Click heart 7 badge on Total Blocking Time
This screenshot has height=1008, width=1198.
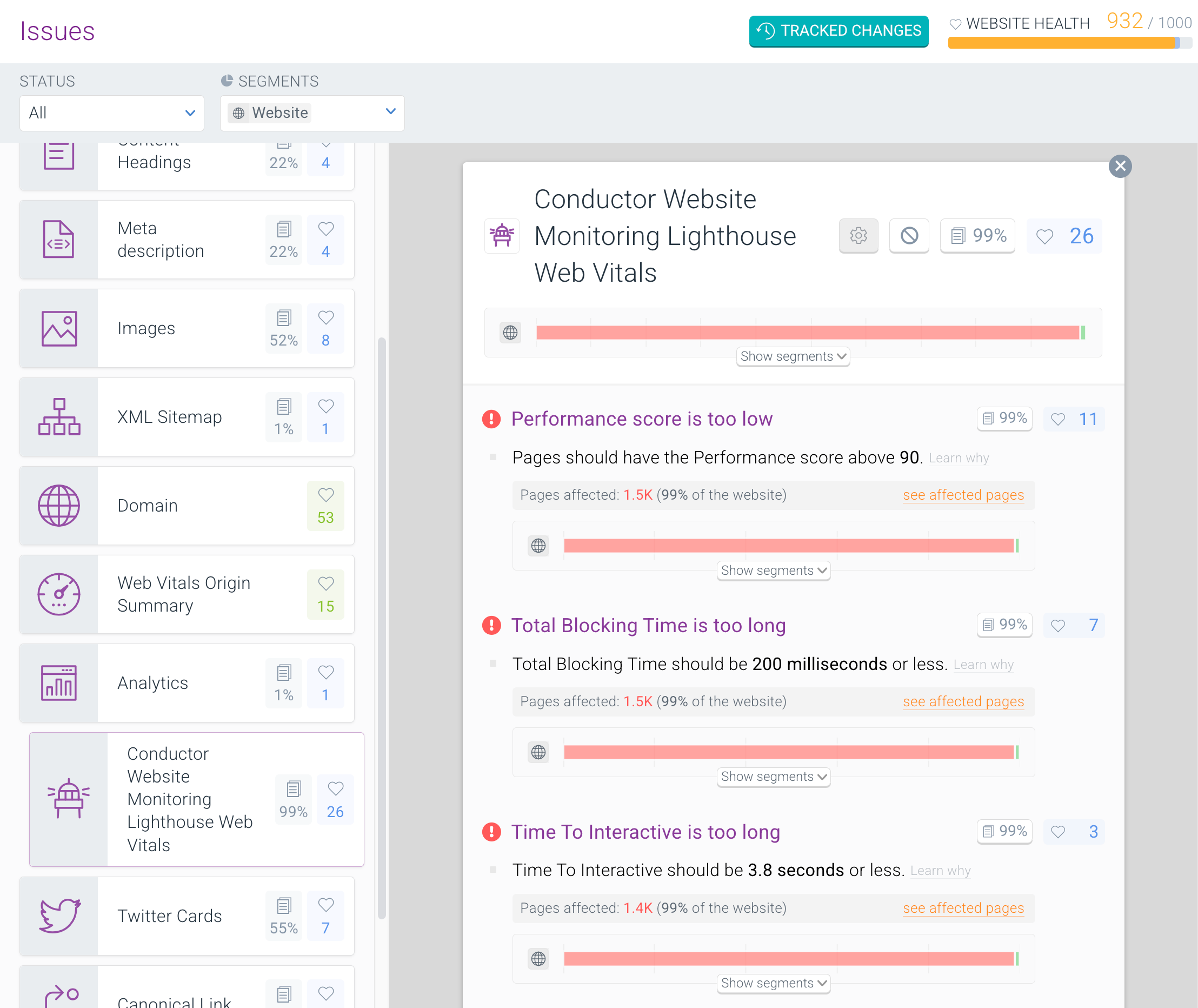[x=1074, y=625]
